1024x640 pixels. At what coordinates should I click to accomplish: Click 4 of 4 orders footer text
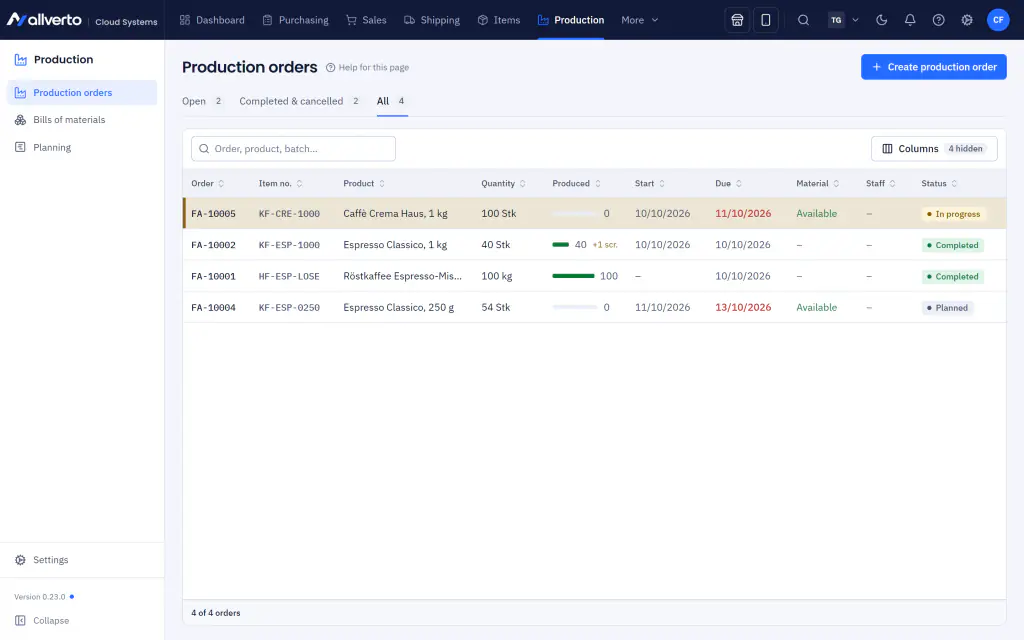pyautogui.click(x=216, y=613)
